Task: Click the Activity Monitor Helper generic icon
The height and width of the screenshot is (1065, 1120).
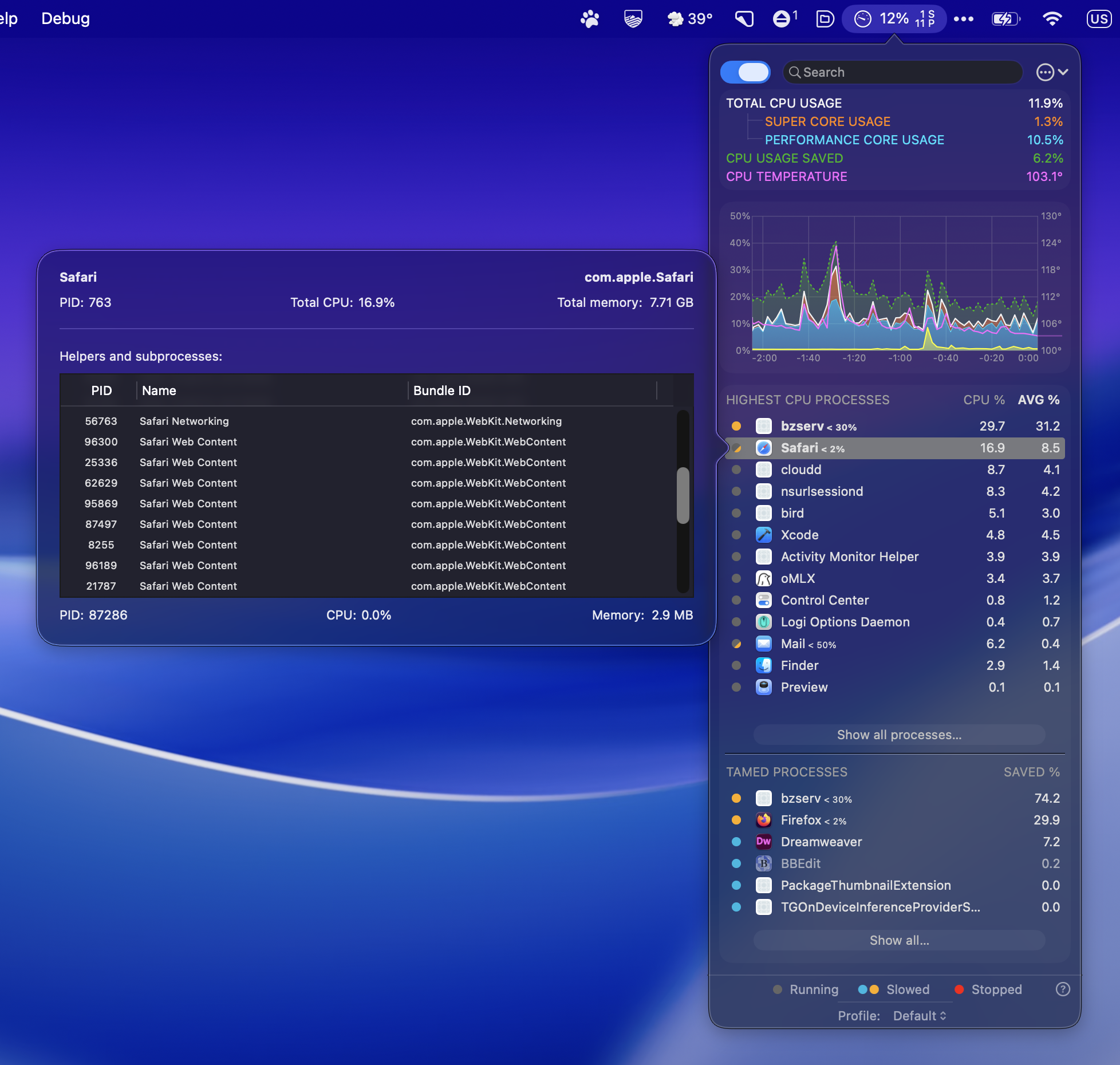Action: 764,557
